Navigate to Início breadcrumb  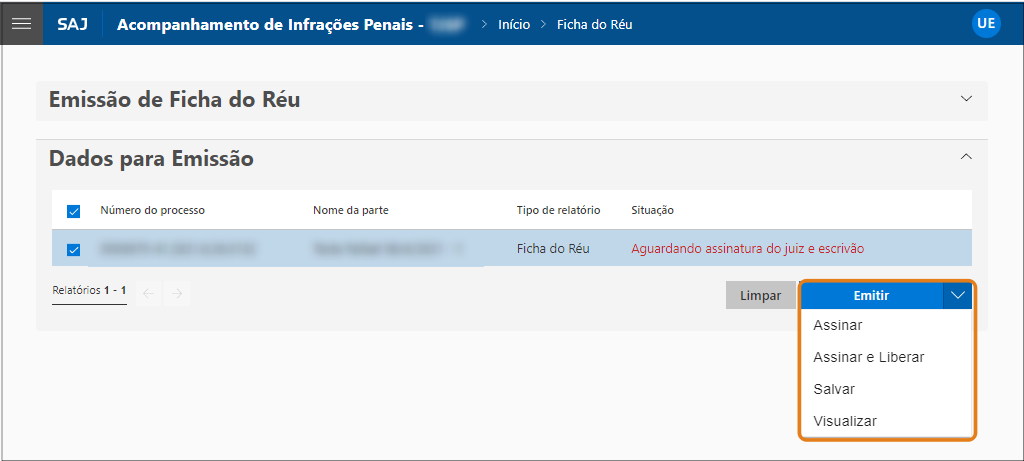point(514,24)
